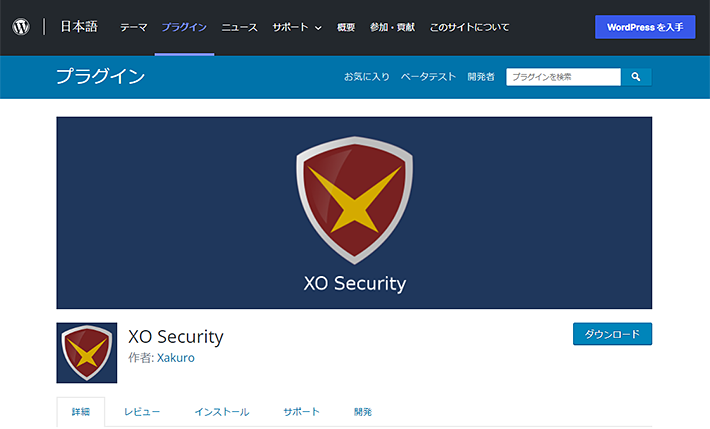Click the ダウンロード button

612,334
